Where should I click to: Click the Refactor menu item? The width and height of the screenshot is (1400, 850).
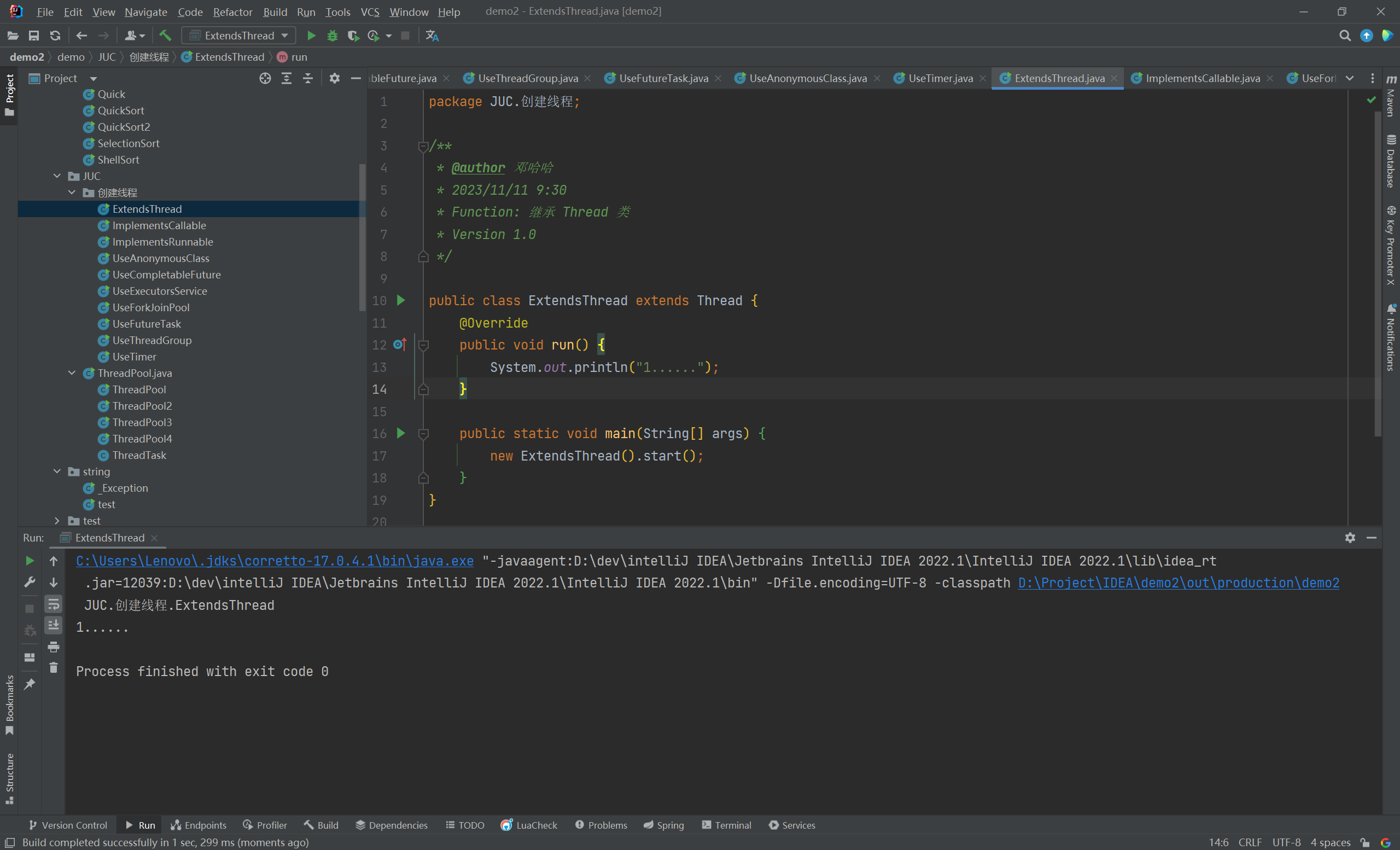[x=231, y=10]
